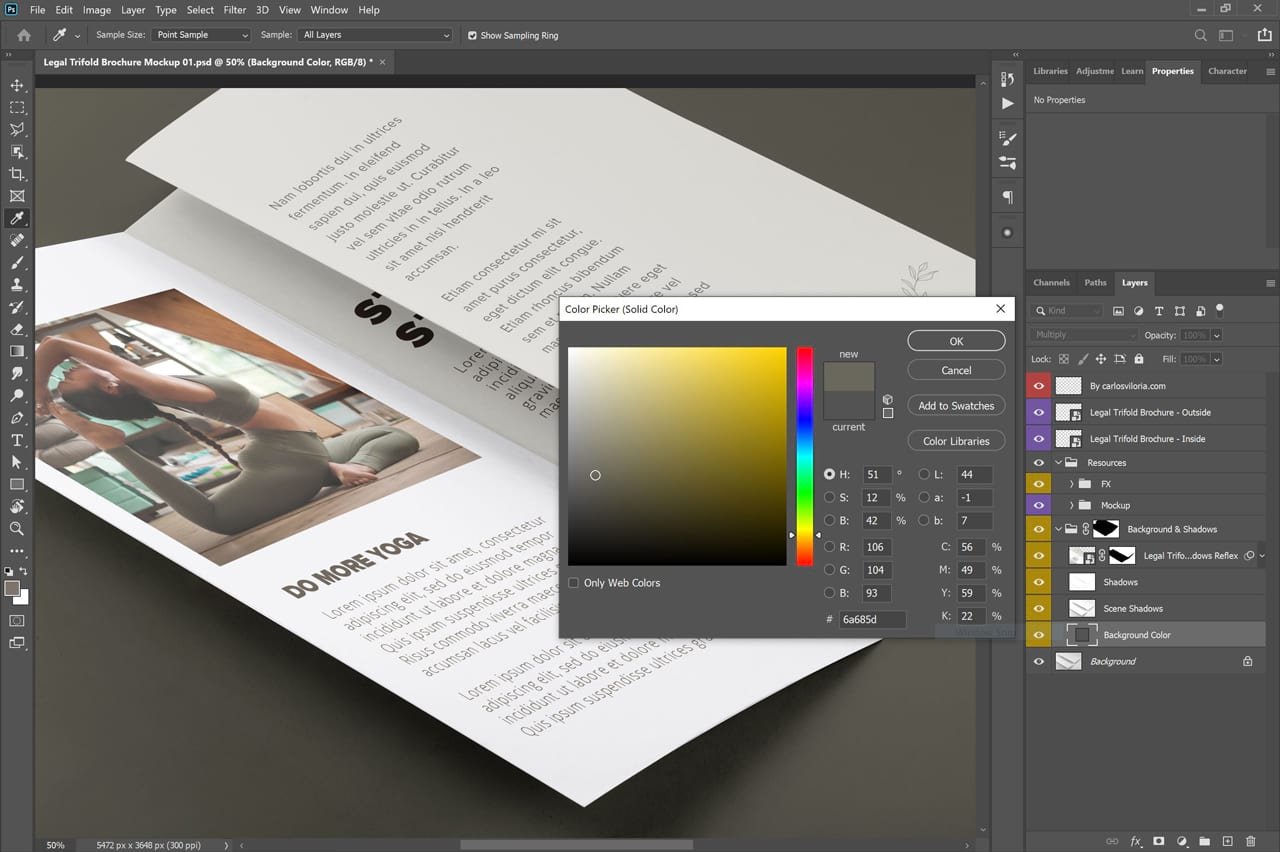Select the Gradient tool
This screenshot has height=852, width=1280.
click(17, 351)
